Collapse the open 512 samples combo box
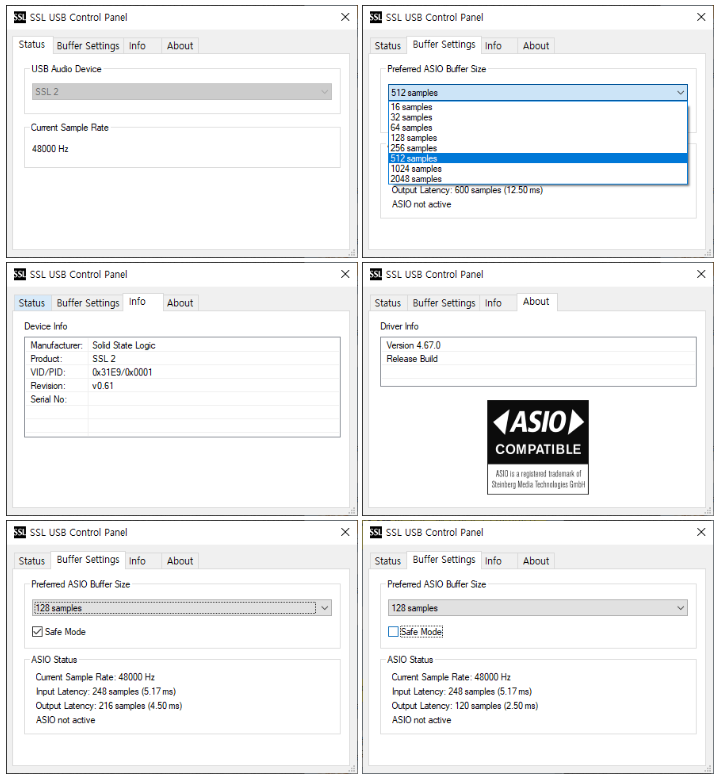Image resolution: width=721 pixels, height=781 pixels. 538,93
